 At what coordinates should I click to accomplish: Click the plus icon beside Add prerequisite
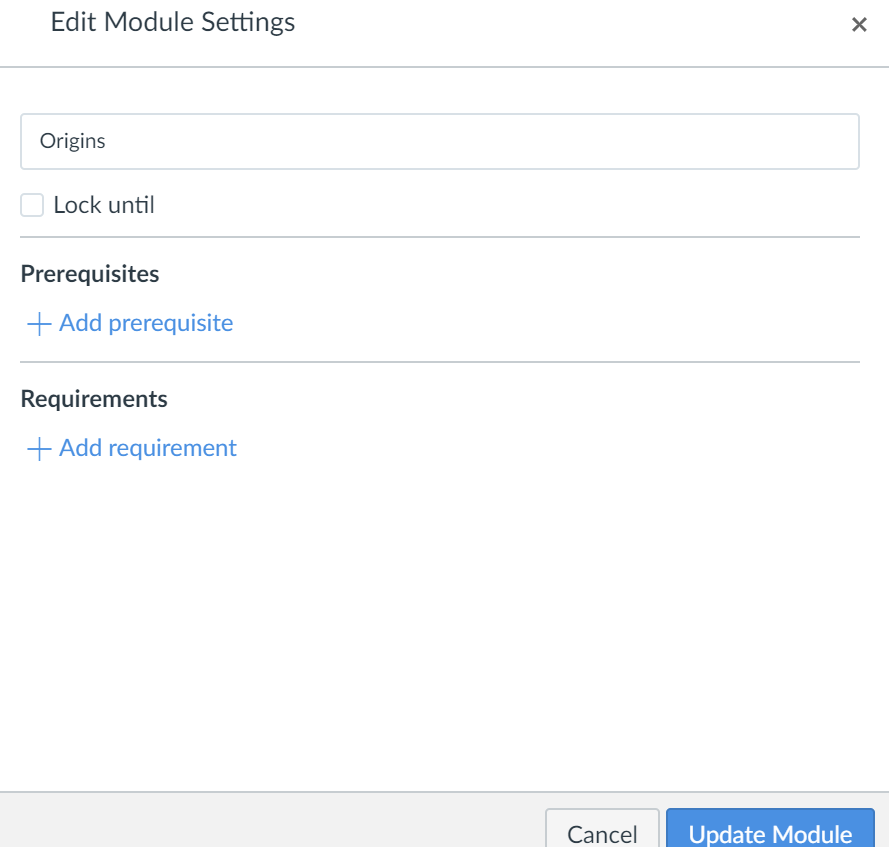pos(39,324)
